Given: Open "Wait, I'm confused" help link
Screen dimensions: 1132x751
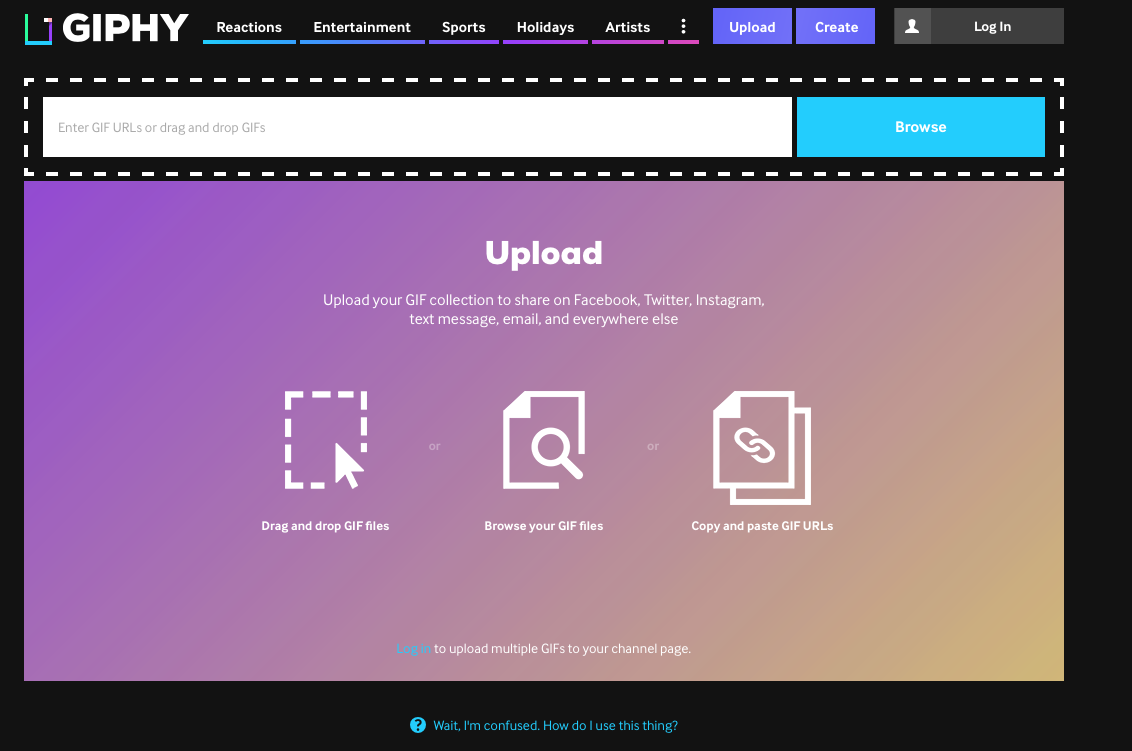Looking at the screenshot, I should [x=555, y=725].
